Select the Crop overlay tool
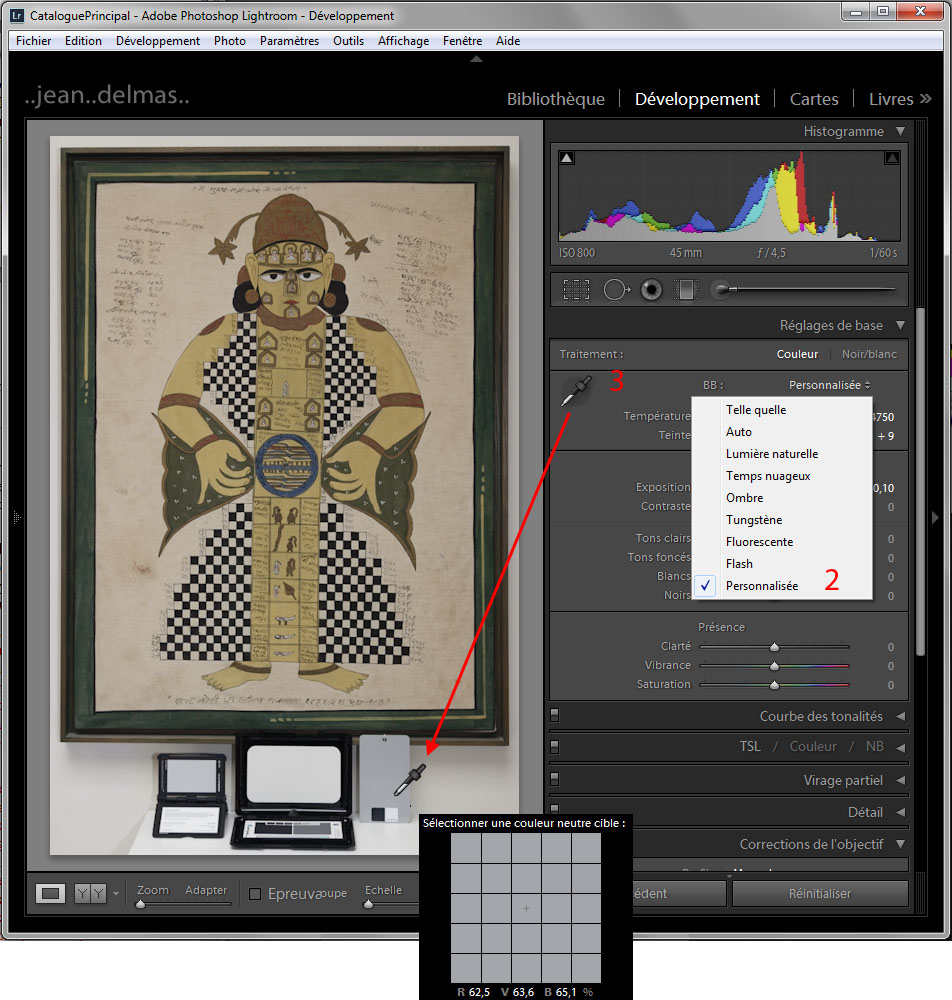Image resolution: width=952 pixels, height=1000 pixels. pyautogui.click(x=576, y=290)
